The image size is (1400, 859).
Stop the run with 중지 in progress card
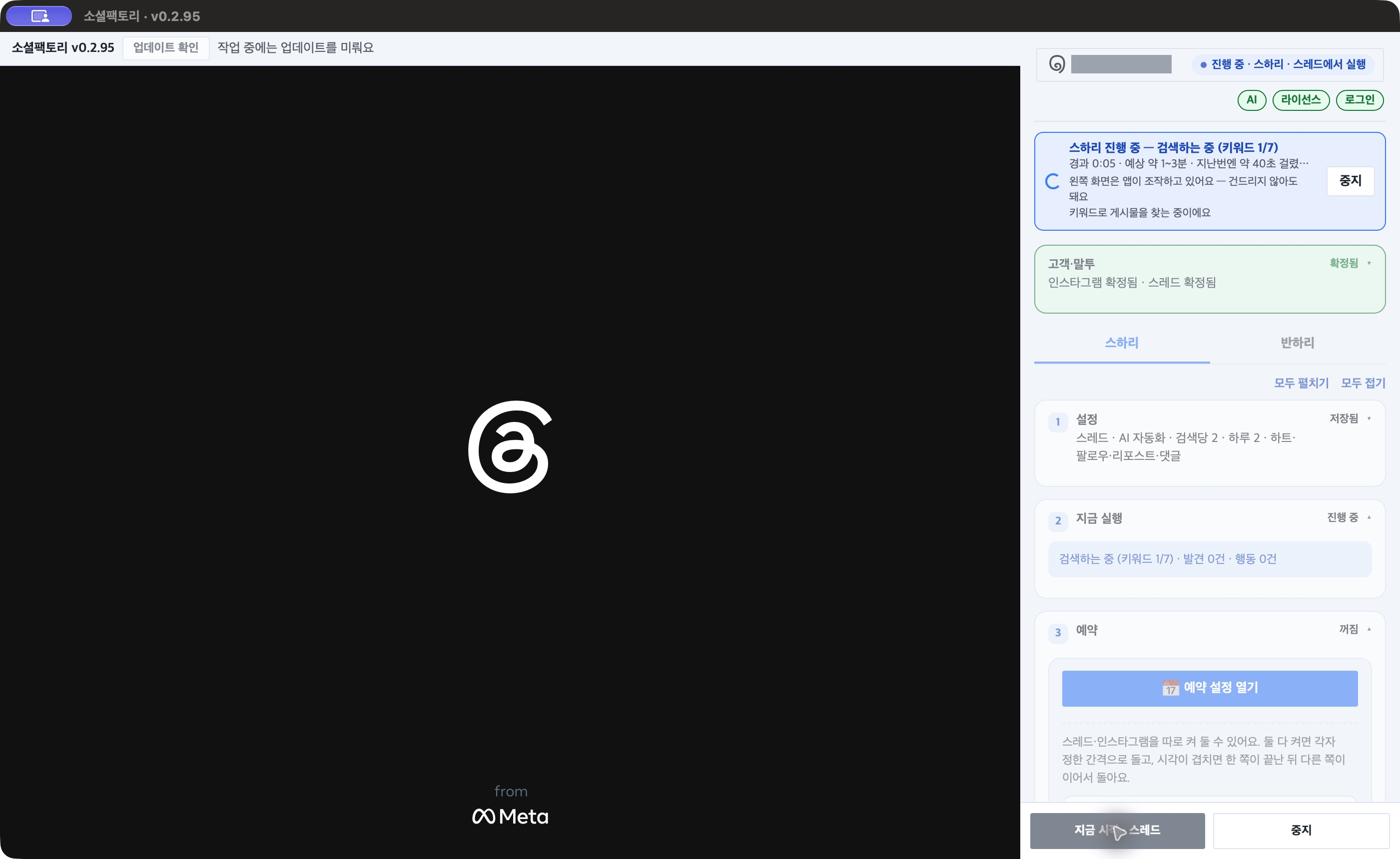[x=1351, y=181]
